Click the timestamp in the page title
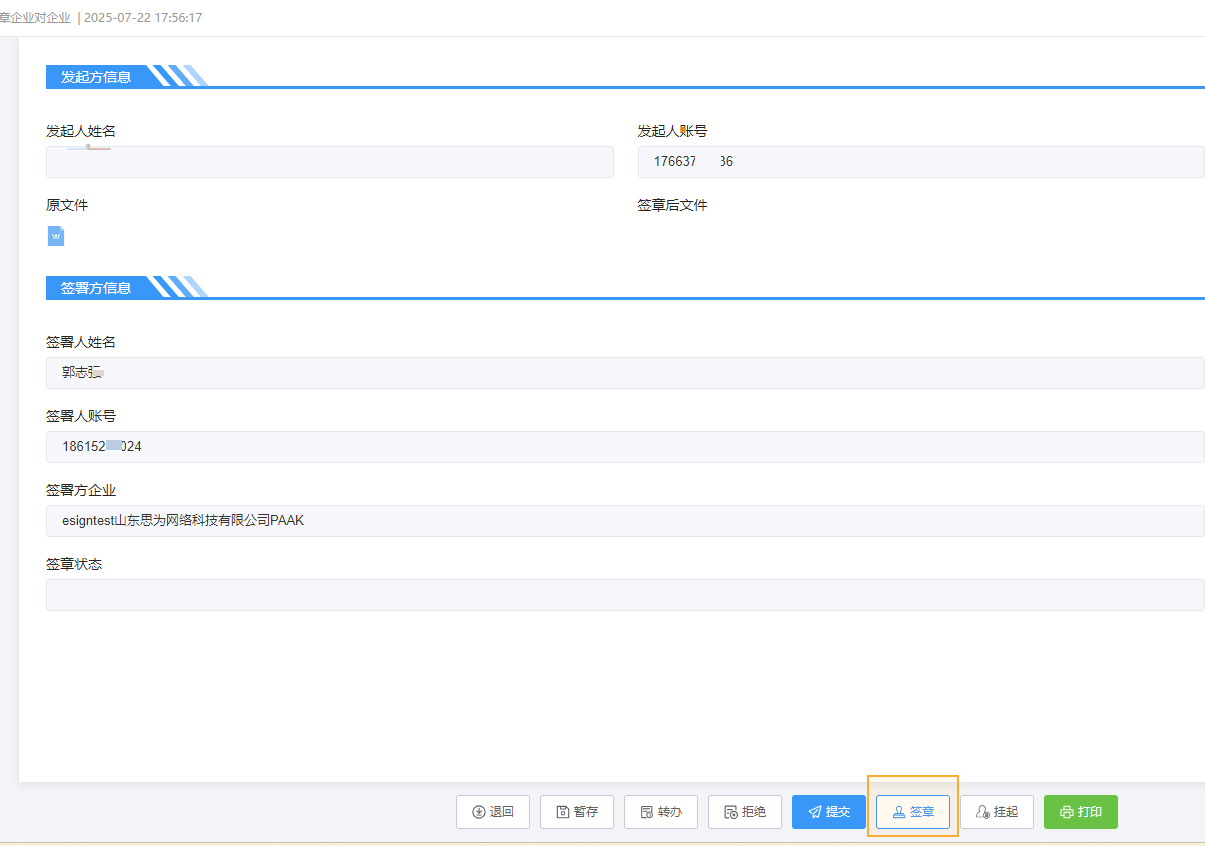This screenshot has height=846, width=1205. click(143, 18)
